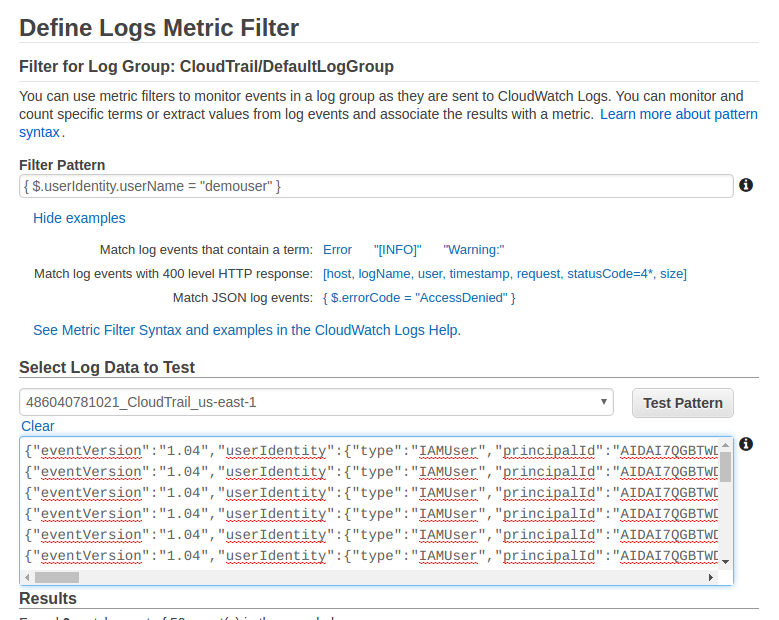The width and height of the screenshot is (779, 620).
Task: Click inside the log events text area
Action: [370, 500]
